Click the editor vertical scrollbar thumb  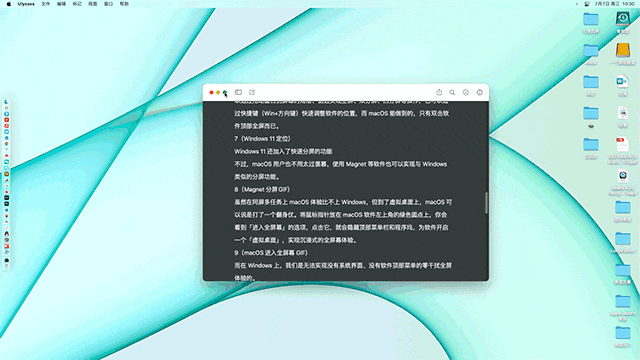click(486, 202)
